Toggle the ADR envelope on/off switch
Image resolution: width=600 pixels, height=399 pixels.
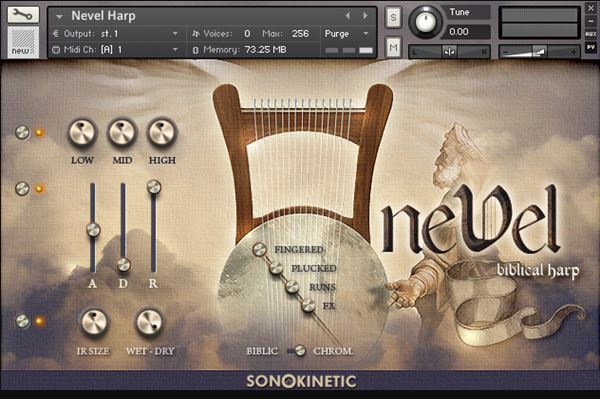pyautogui.click(x=23, y=189)
